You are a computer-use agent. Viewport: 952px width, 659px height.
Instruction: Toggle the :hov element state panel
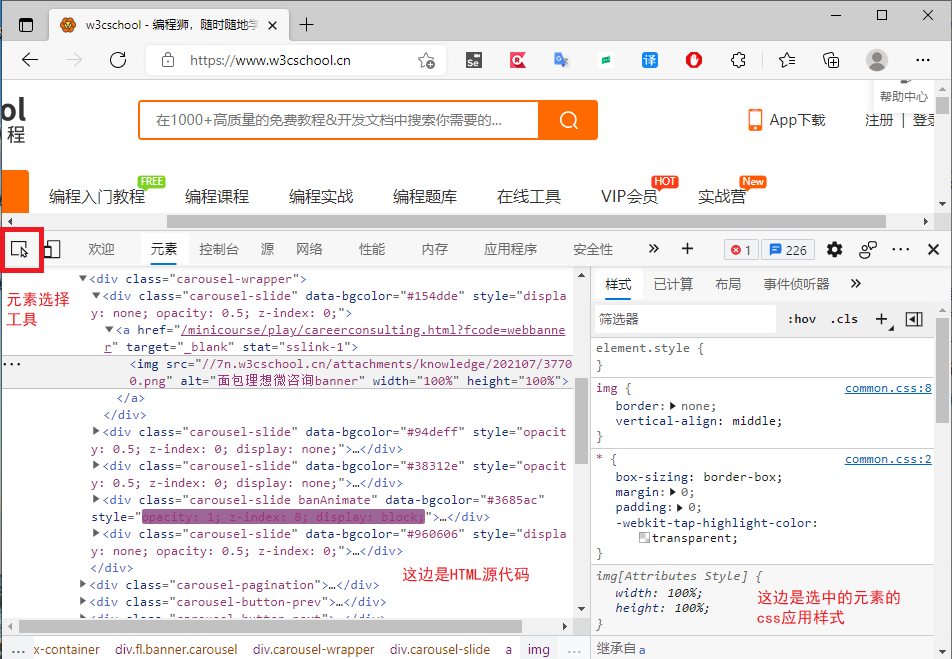[x=801, y=319]
